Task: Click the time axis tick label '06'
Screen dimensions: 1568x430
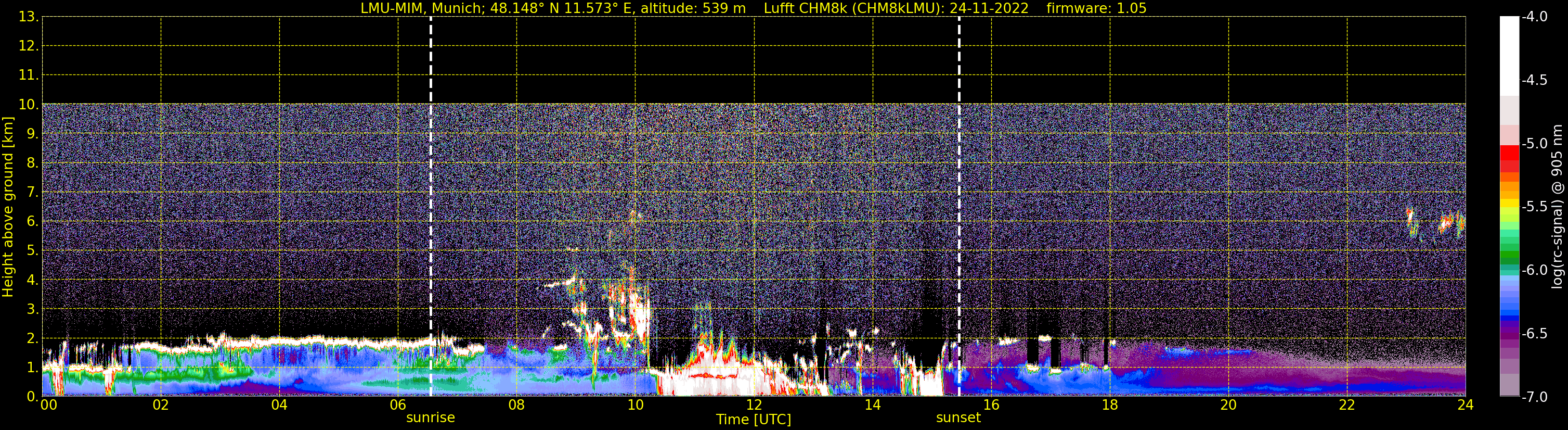Action: (x=398, y=405)
